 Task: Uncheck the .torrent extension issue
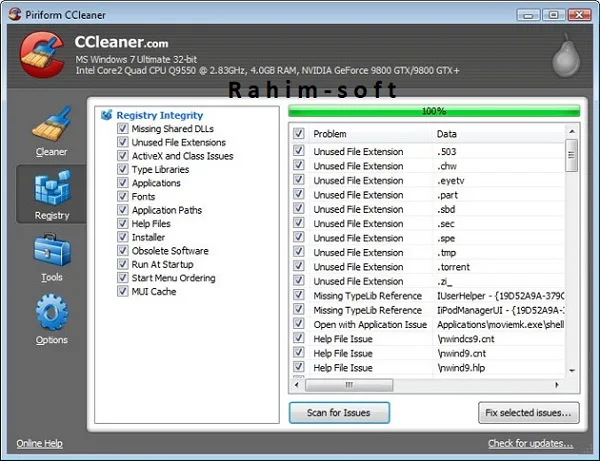point(298,266)
